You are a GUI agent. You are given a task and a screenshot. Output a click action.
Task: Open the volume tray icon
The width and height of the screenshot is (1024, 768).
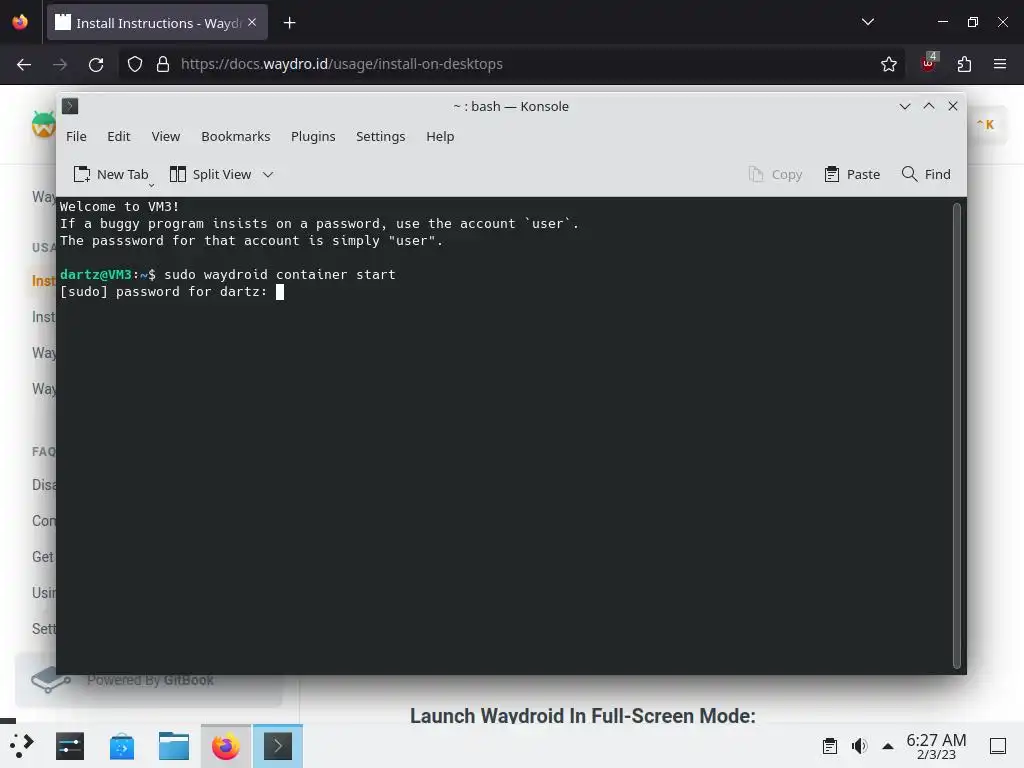pos(859,746)
